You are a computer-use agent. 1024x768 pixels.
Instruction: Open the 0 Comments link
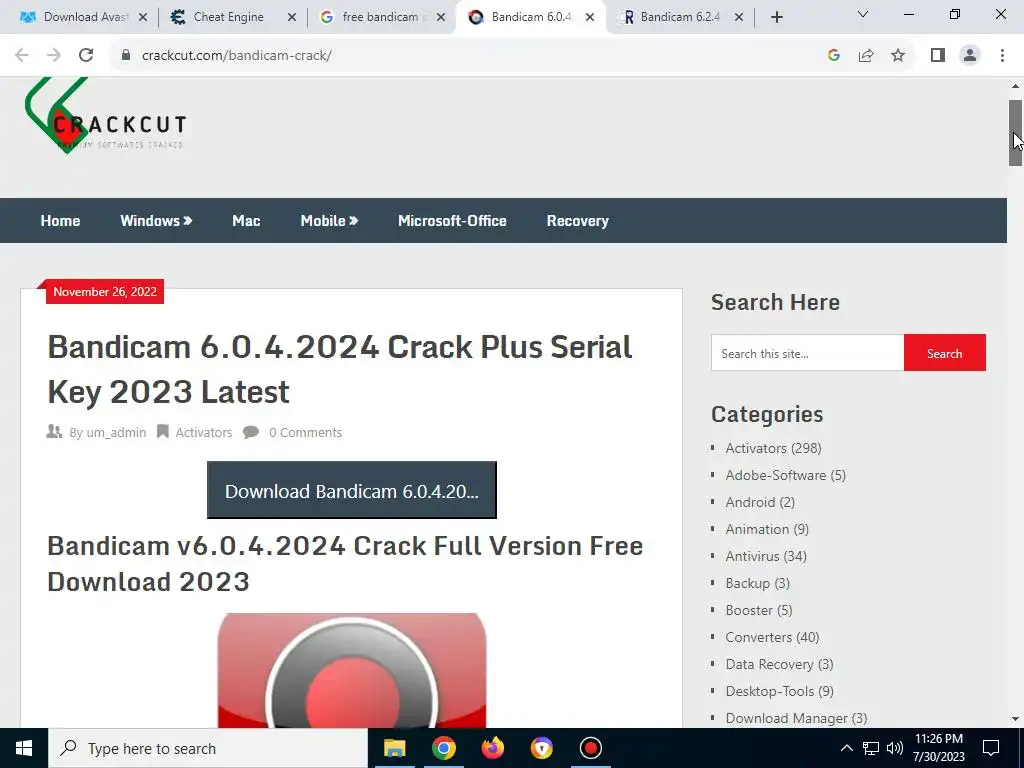(x=305, y=432)
